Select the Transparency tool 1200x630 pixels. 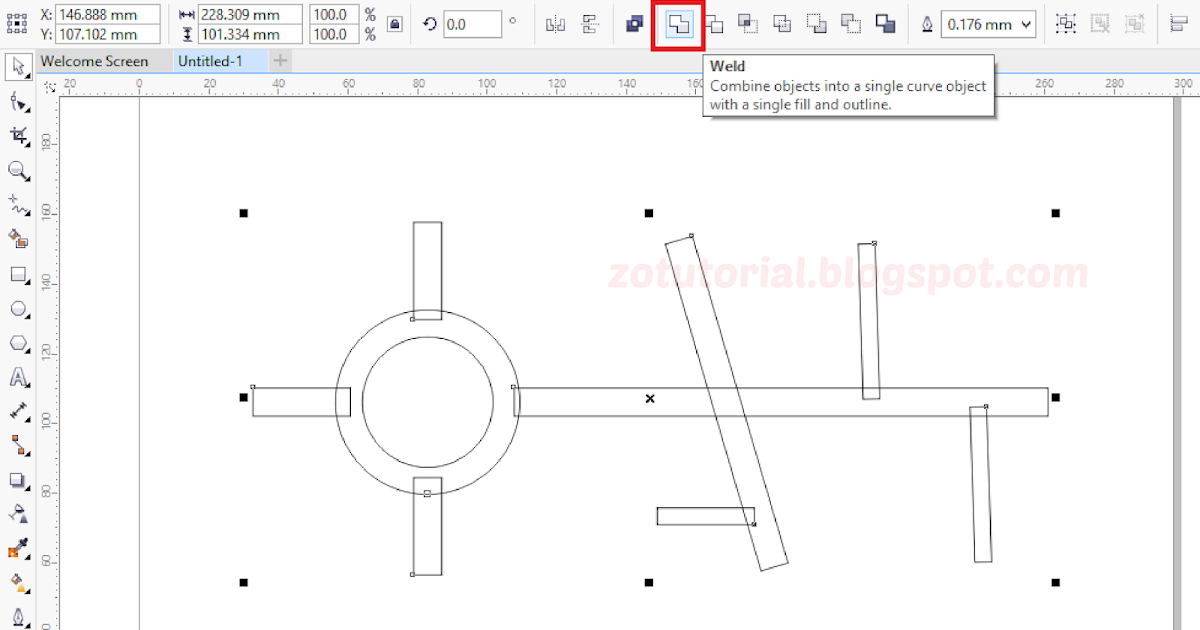tap(18, 514)
